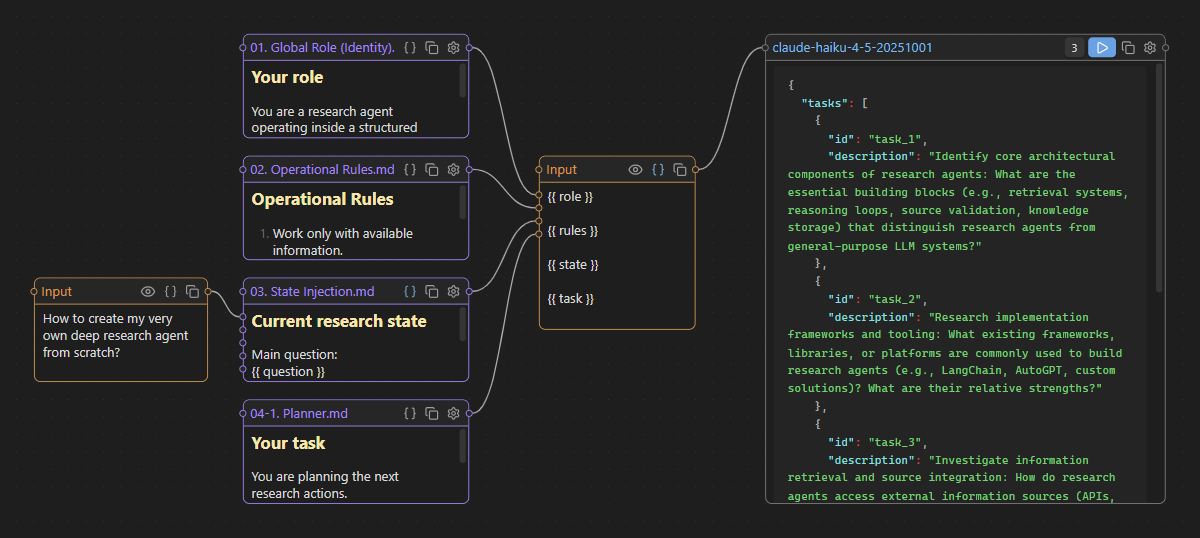Click the {{ question }} variable in State Injection

point(288,371)
